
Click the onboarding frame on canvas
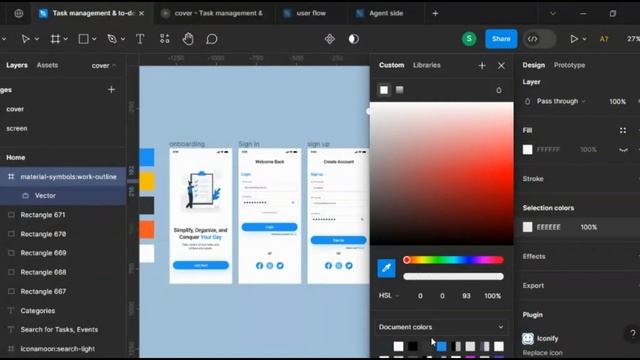pos(201,216)
